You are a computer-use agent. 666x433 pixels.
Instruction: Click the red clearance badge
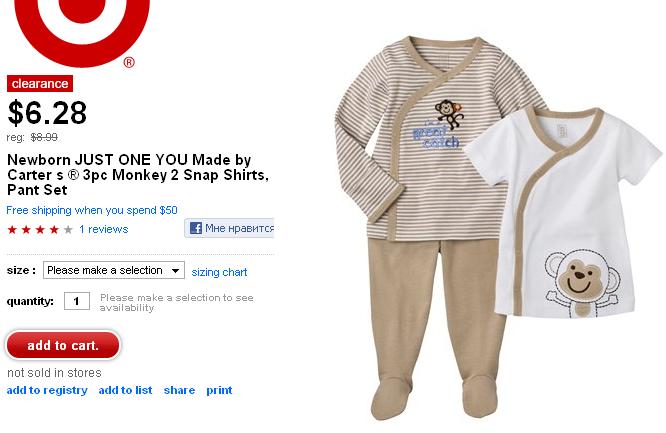tap(40, 84)
